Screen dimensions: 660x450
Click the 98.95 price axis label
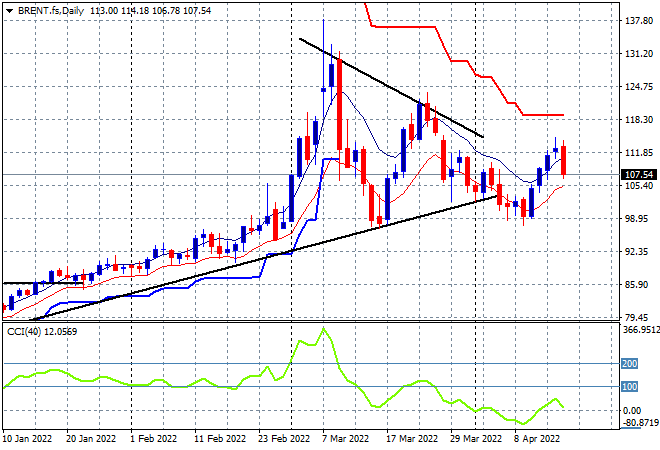point(639,218)
